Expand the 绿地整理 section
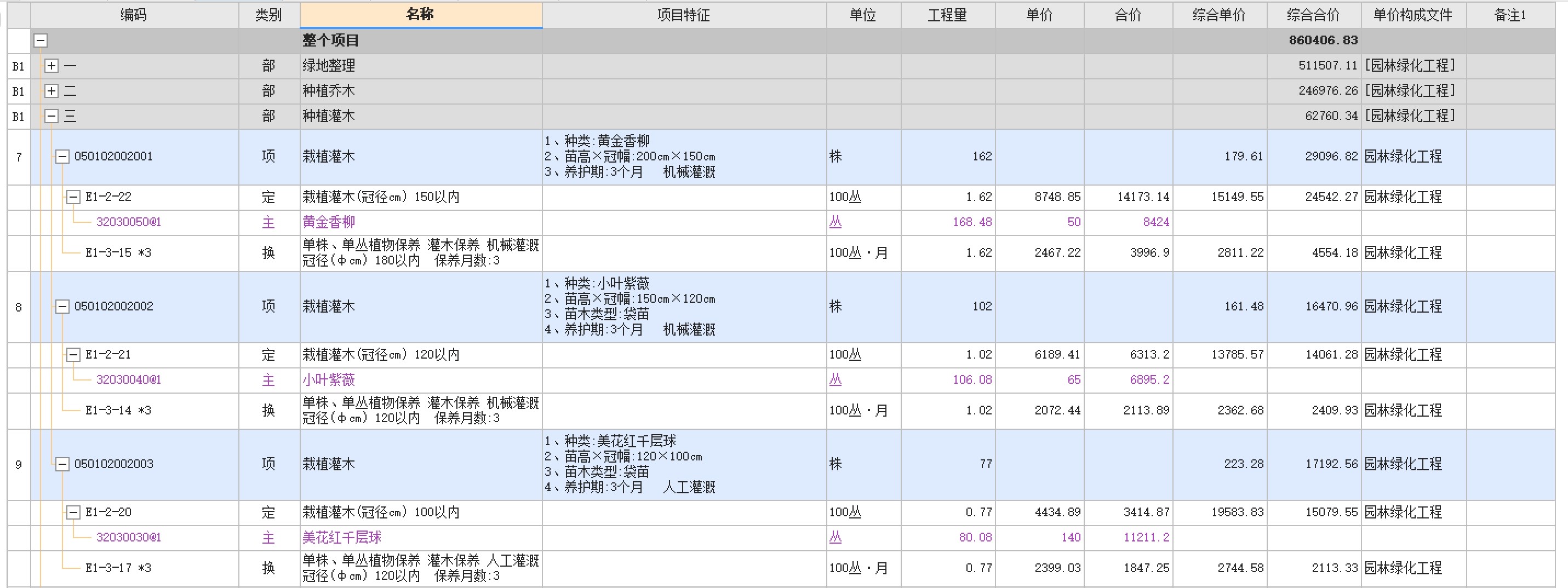This screenshot has width=1568, height=588. coord(51,66)
